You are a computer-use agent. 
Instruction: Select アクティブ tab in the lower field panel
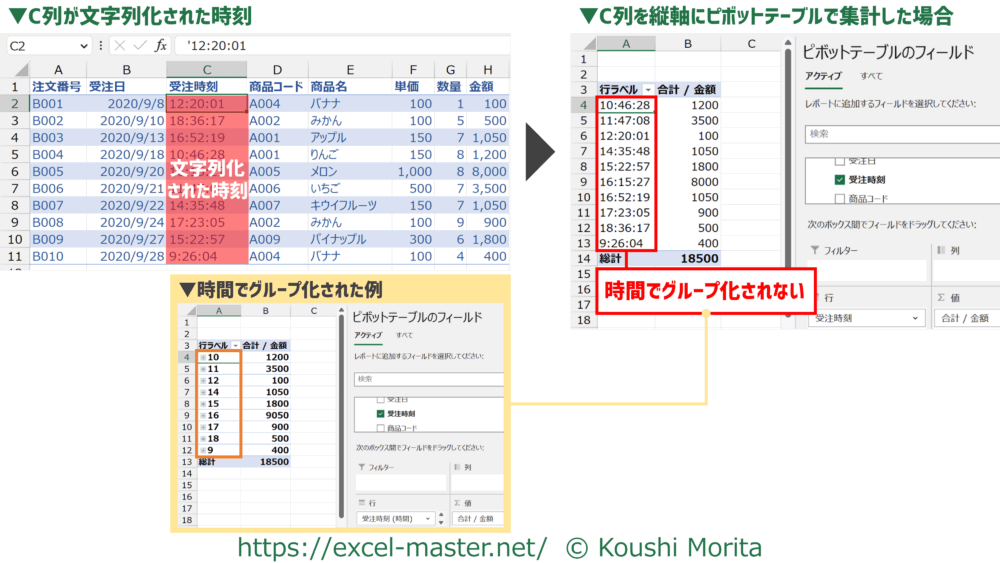368,335
